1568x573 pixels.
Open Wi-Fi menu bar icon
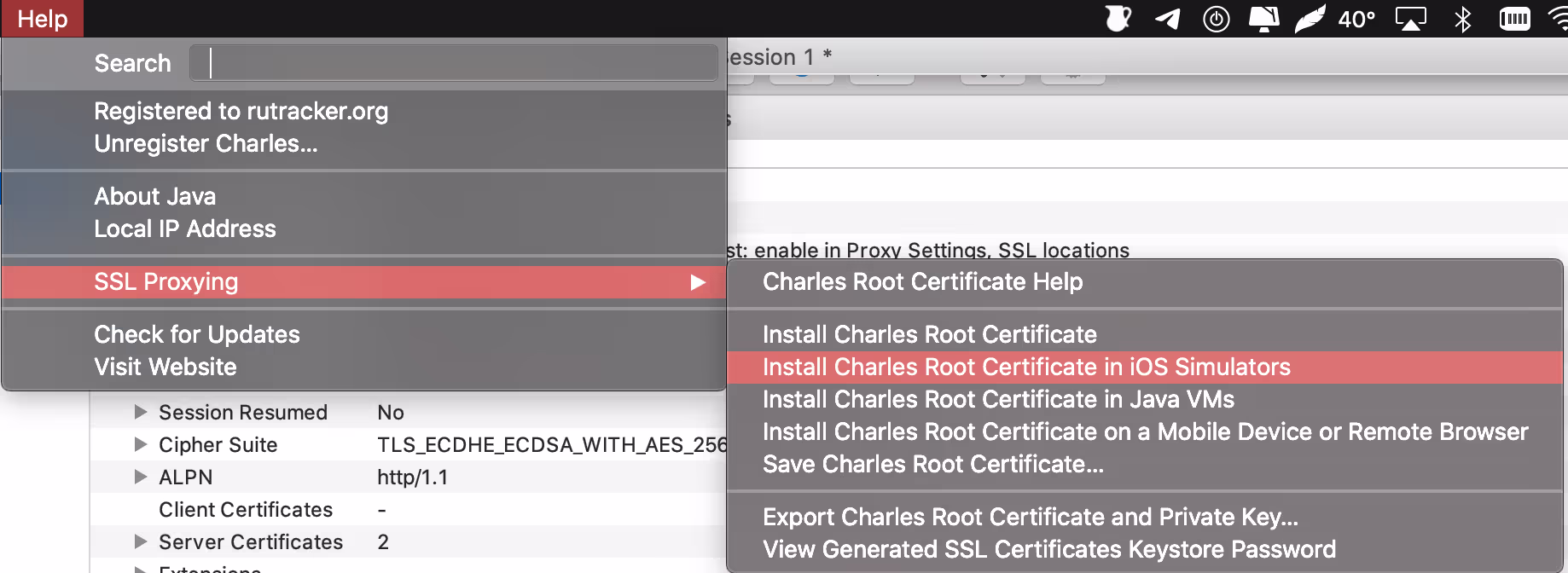click(1558, 19)
